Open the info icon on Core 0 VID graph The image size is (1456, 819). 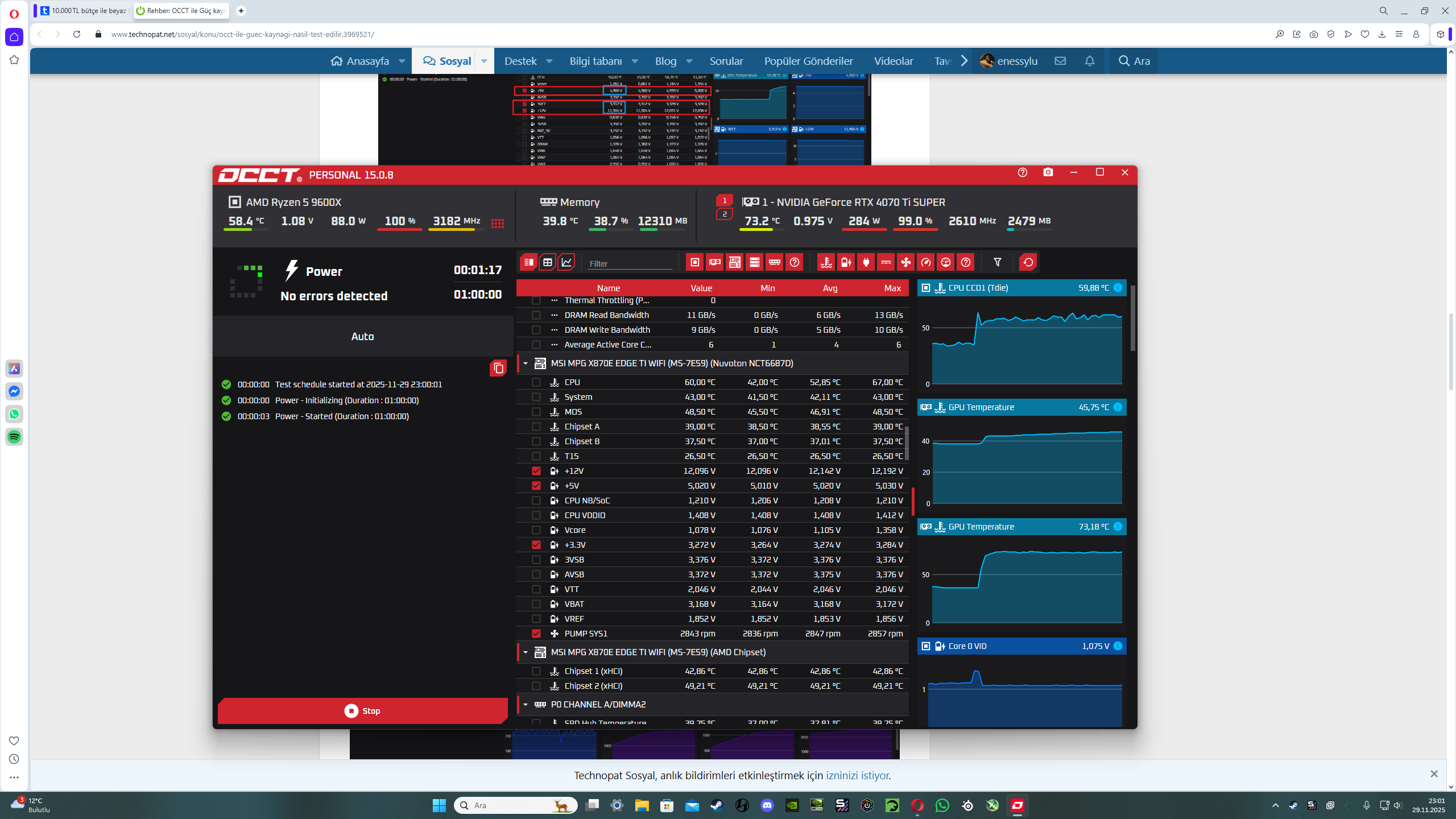(1118, 646)
